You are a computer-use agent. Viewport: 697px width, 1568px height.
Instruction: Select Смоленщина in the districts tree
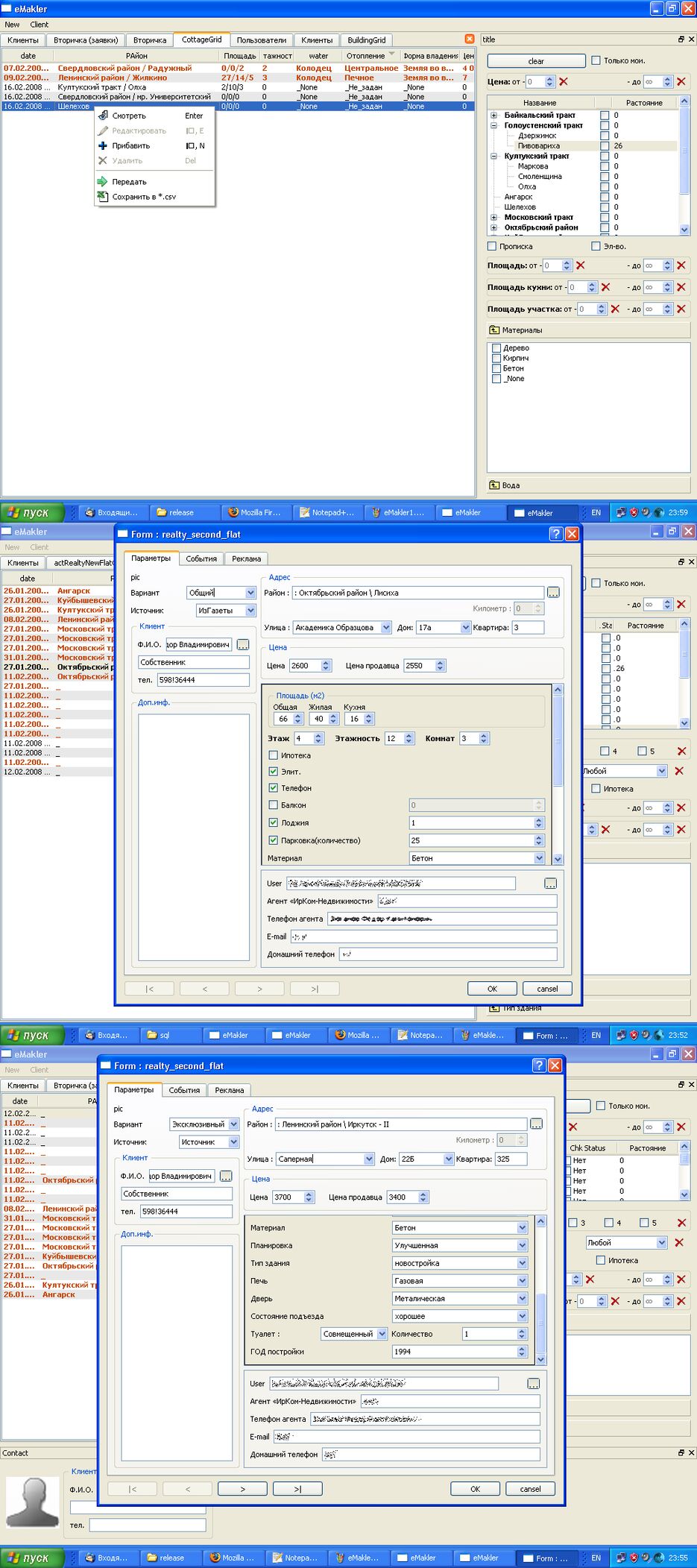[x=540, y=177]
